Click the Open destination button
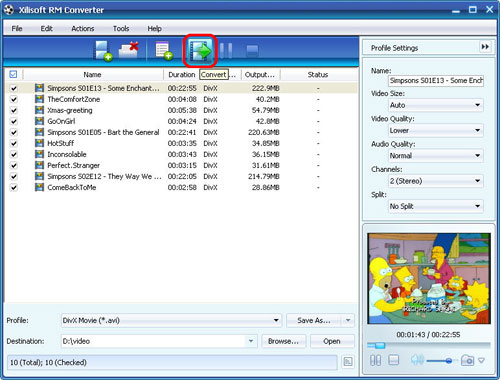The height and width of the screenshot is (380, 500). [x=332, y=341]
